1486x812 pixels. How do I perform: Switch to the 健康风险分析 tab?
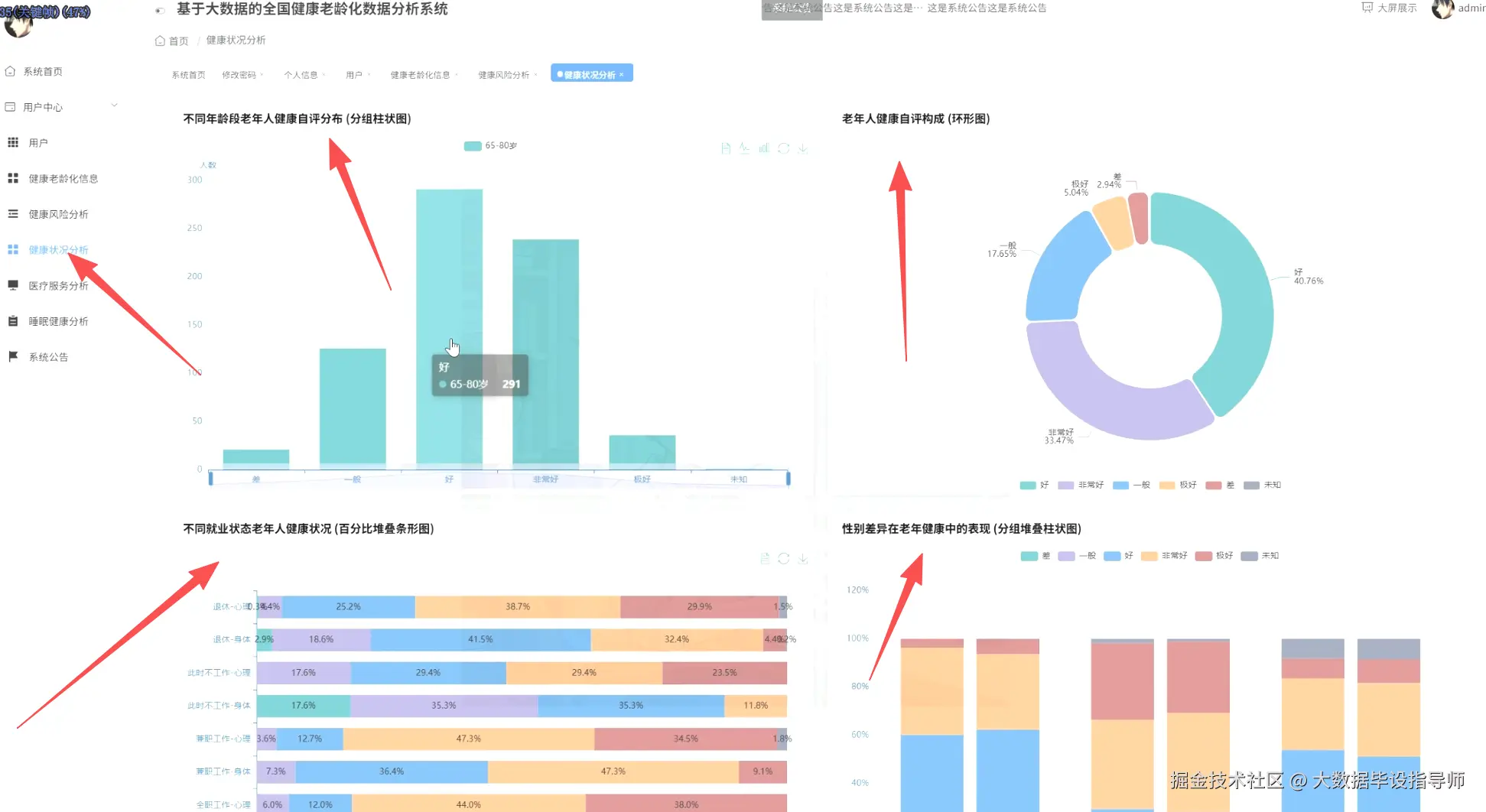coord(503,75)
